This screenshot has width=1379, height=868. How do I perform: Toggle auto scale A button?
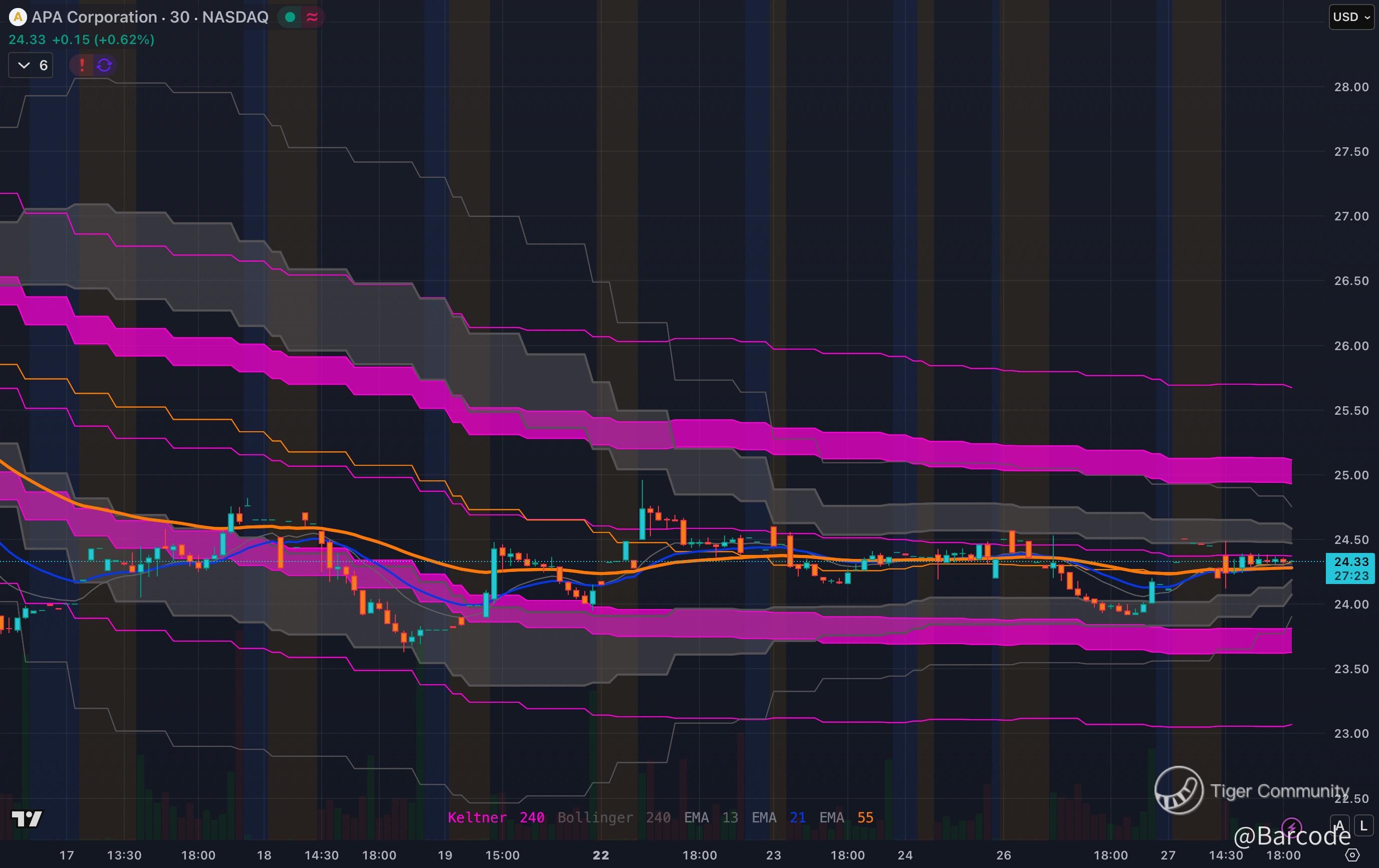1339,825
